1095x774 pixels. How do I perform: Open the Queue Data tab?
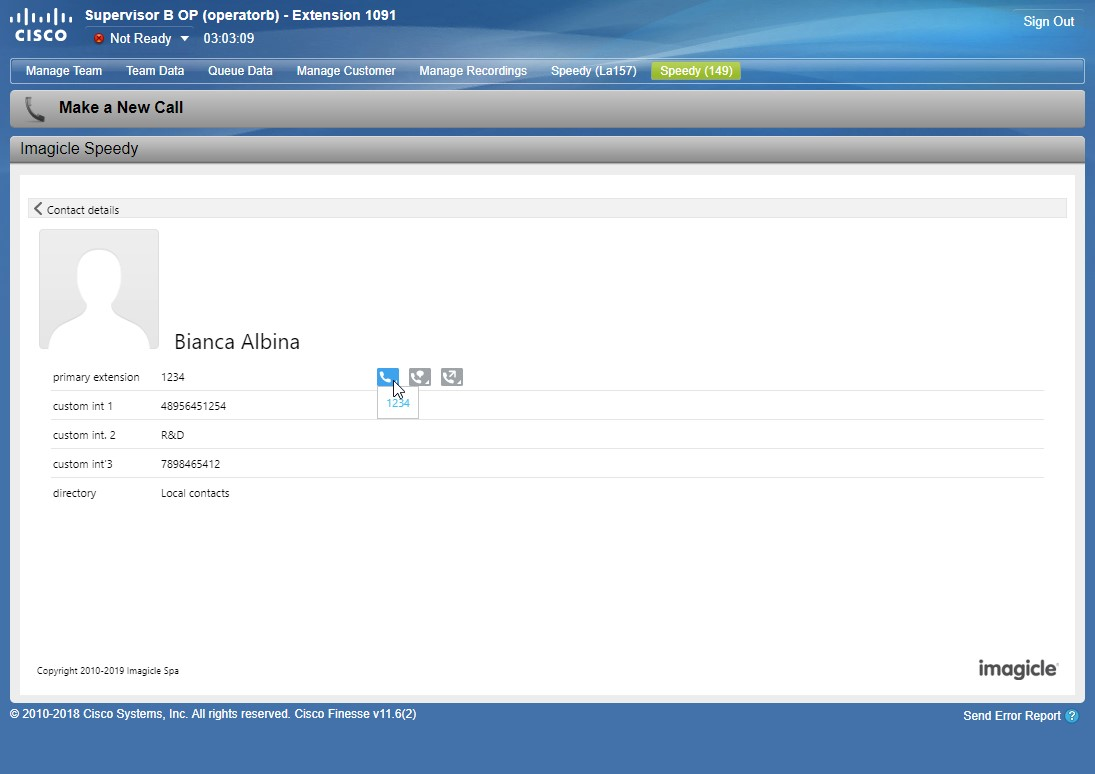(x=240, y=71)
